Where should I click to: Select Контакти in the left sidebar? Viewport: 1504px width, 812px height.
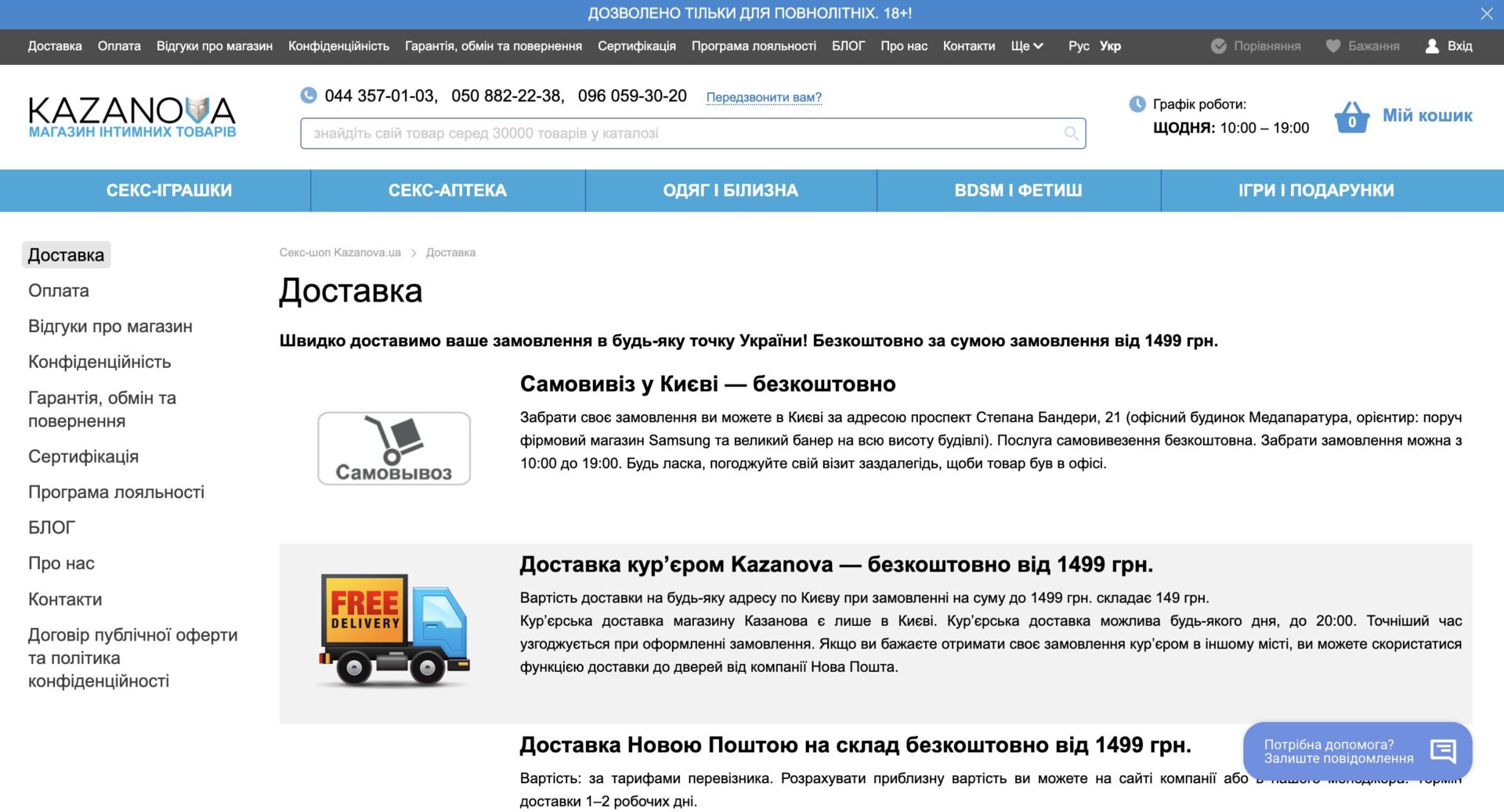(x=65, y=599)
